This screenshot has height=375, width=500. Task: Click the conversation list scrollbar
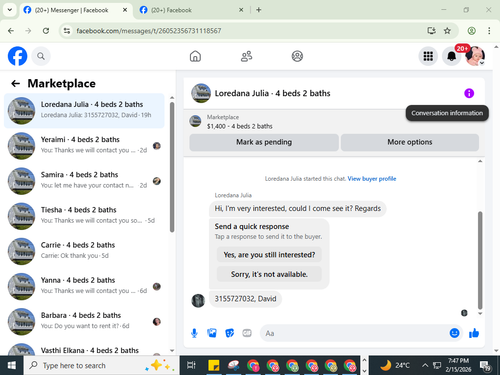pyautogui.click(x=172, y=167)
